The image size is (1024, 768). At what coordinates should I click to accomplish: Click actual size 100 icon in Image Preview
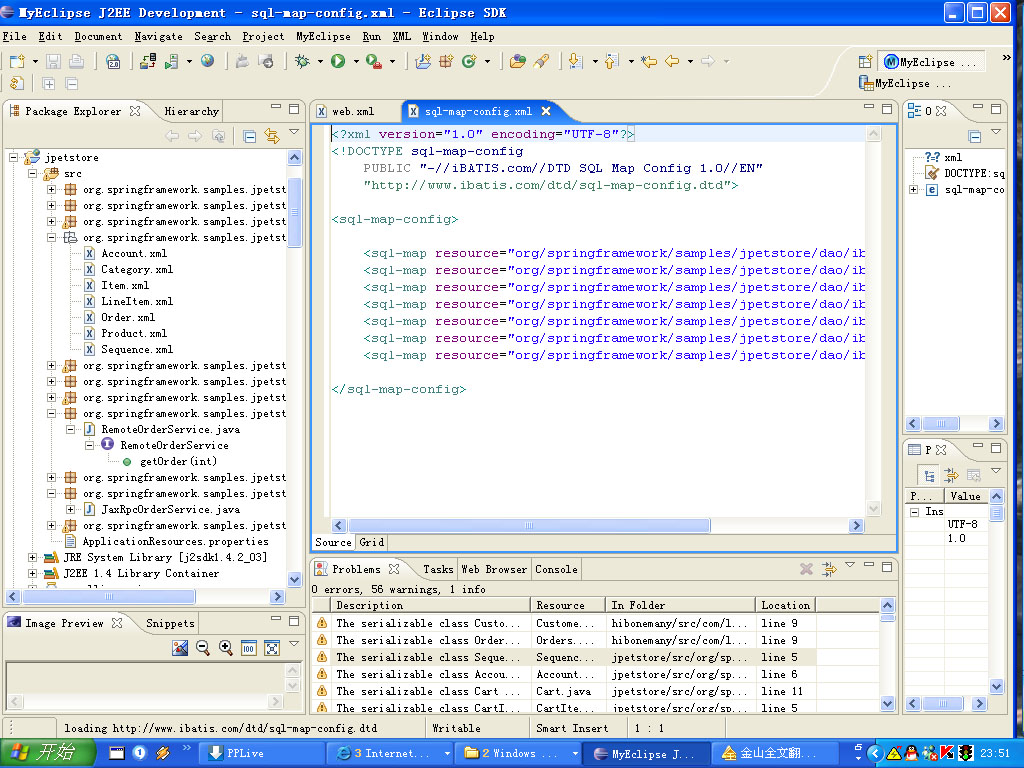point(249,648)
